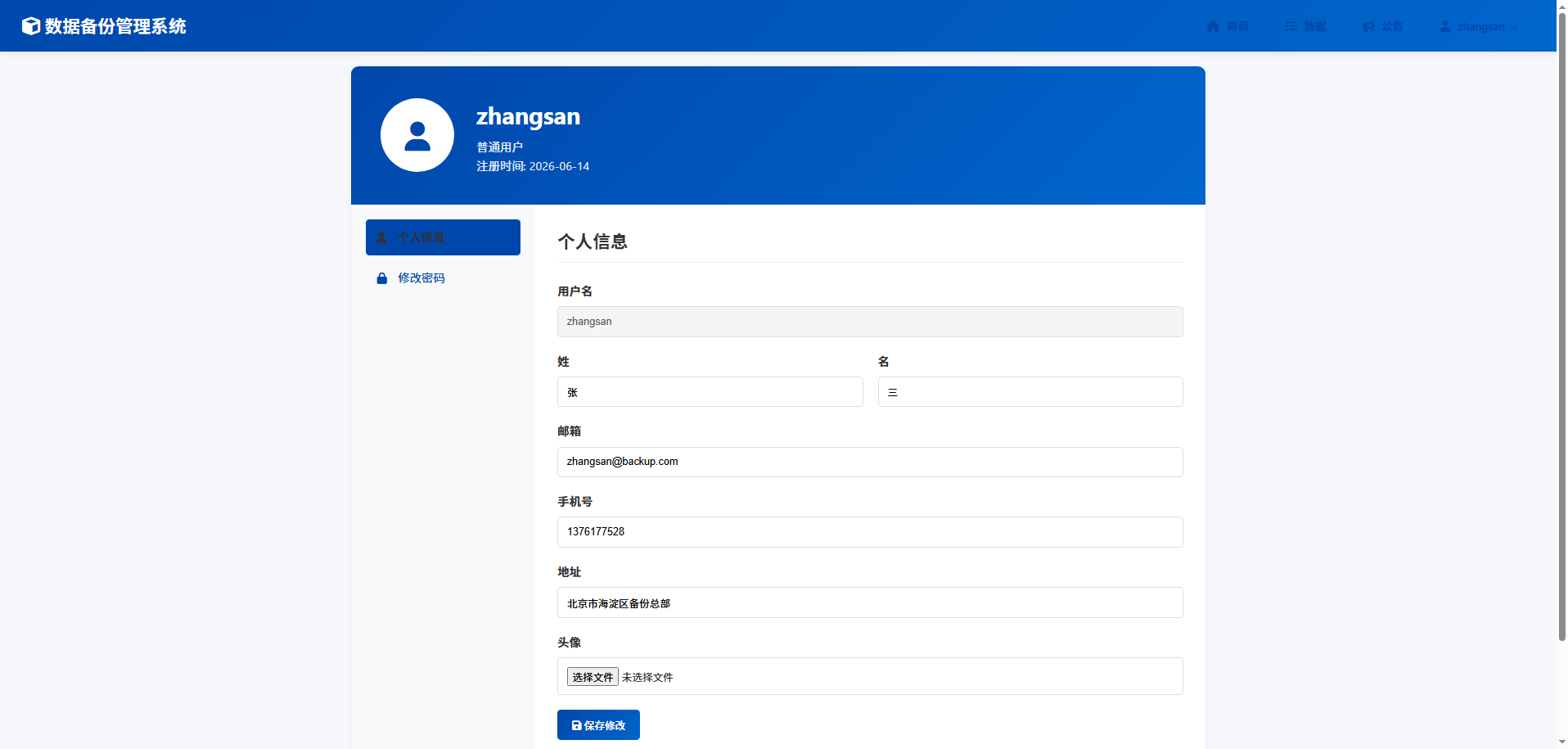Click the 手机号 field with 1376177528
The image size is (1568, 749).
click(870, 532)
